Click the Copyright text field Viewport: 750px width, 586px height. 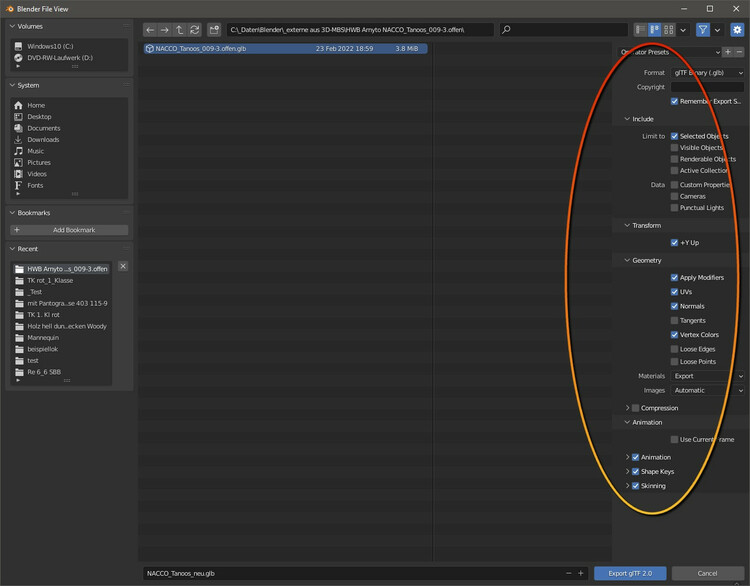pyautogui.click(x=707, y=87)
